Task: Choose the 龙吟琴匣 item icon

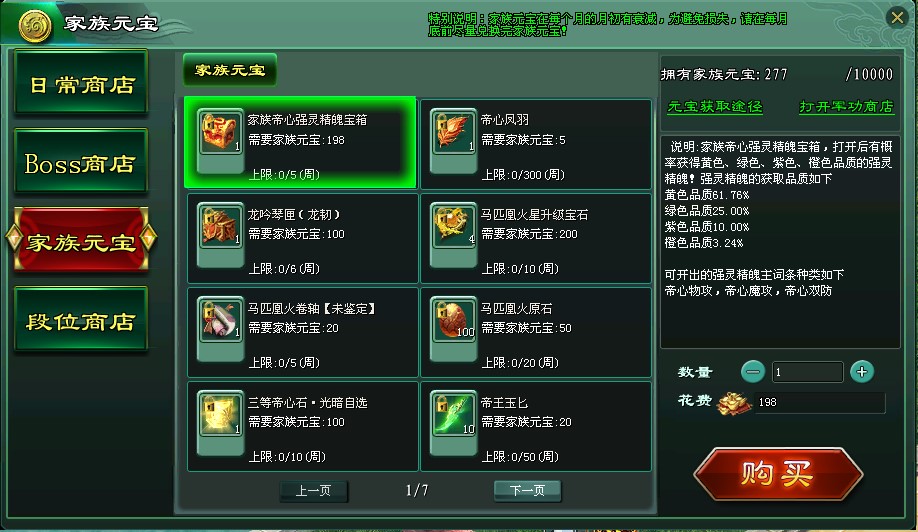Action: click(220, 226)
